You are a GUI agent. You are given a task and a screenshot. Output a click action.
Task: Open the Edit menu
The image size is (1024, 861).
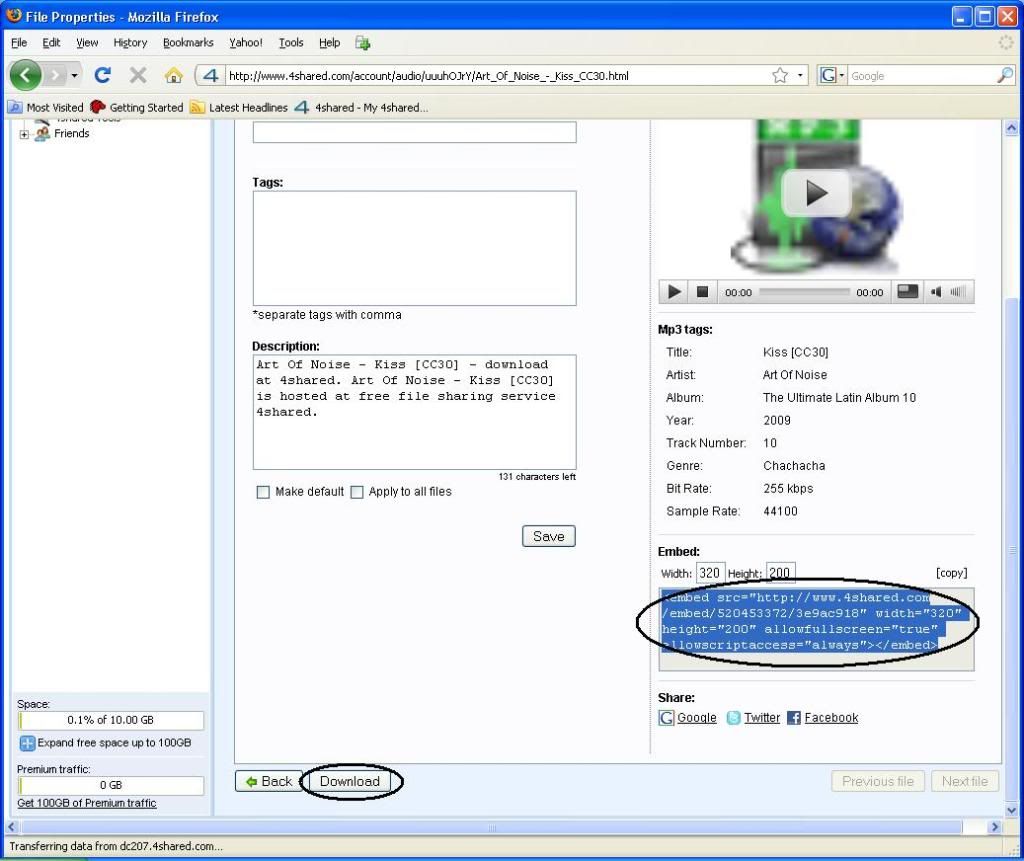(51, 43)
